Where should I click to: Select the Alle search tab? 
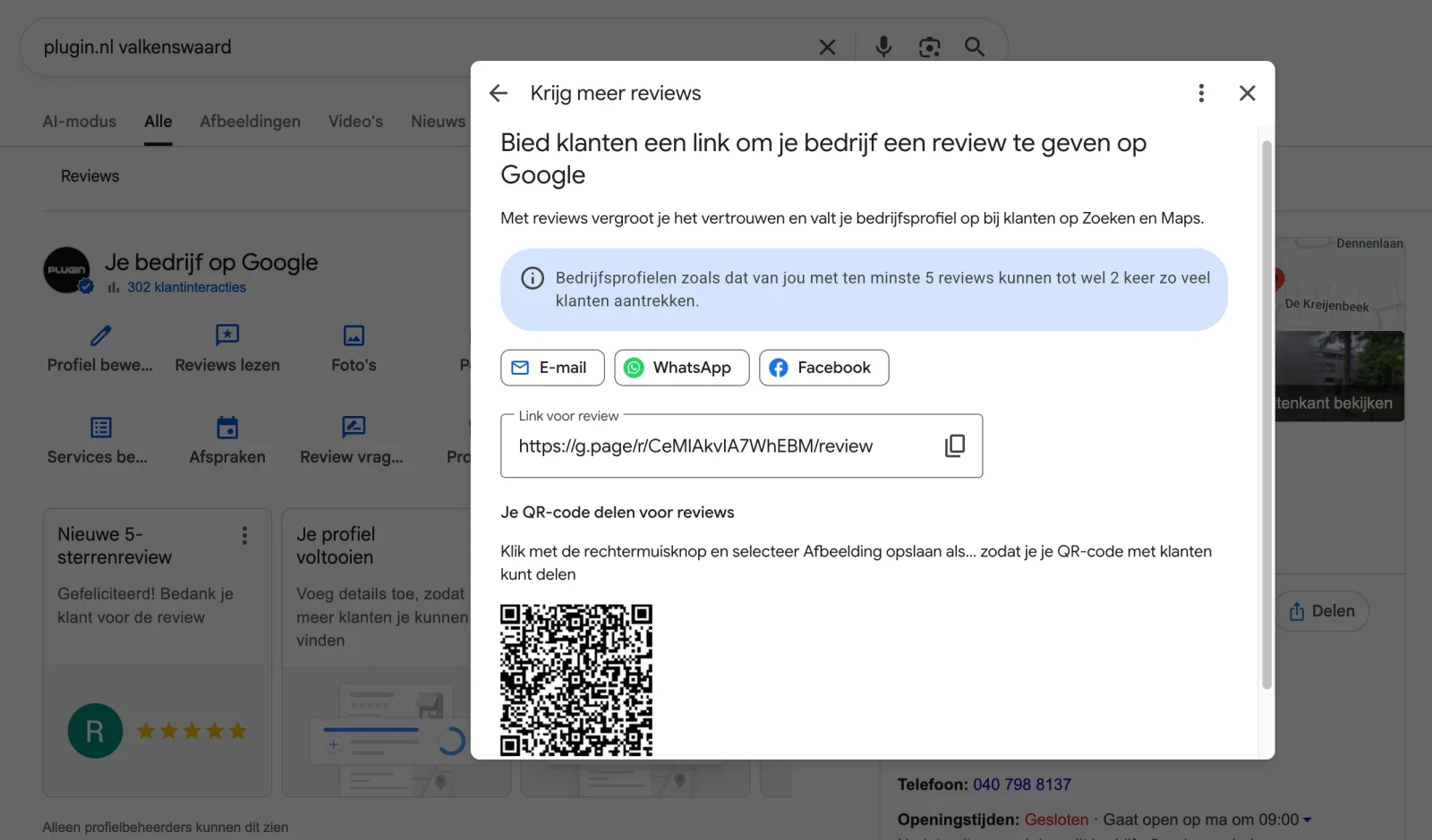(x=158, y=122)
